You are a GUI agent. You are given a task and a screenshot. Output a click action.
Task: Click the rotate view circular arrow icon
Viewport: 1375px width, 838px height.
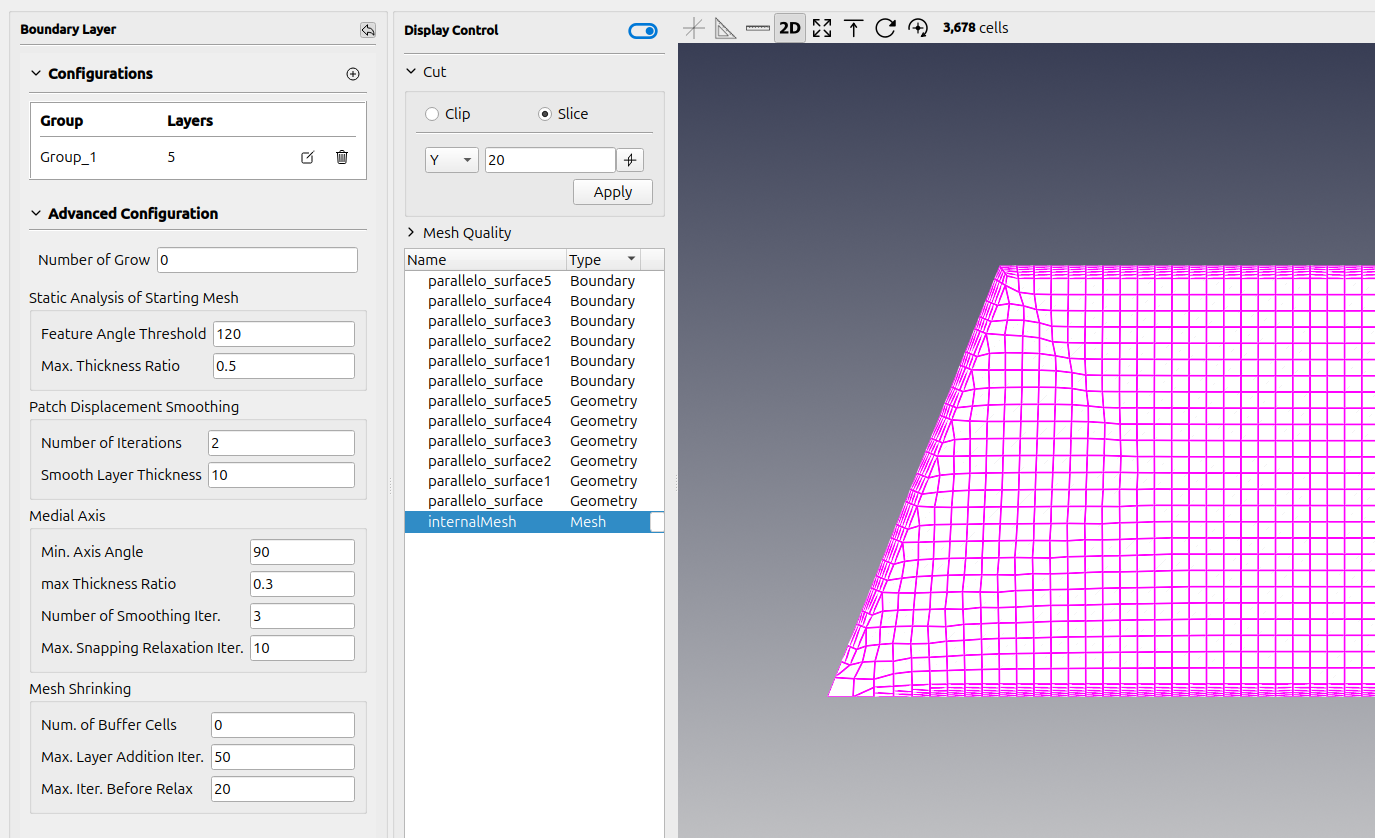[x=885, y=28]
